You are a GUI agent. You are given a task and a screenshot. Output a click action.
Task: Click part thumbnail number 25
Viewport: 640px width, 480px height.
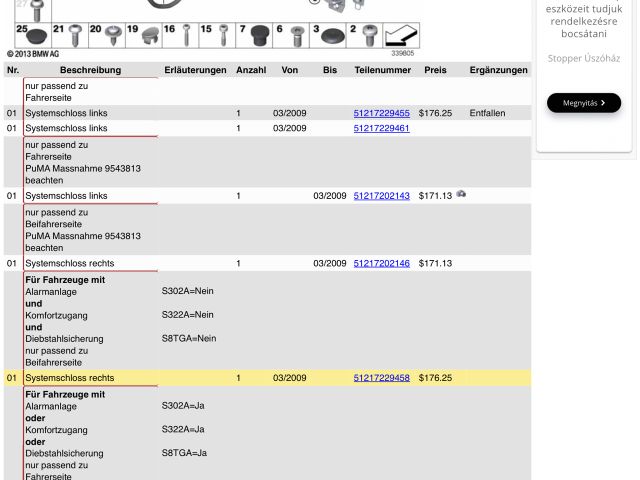point(32,36)
